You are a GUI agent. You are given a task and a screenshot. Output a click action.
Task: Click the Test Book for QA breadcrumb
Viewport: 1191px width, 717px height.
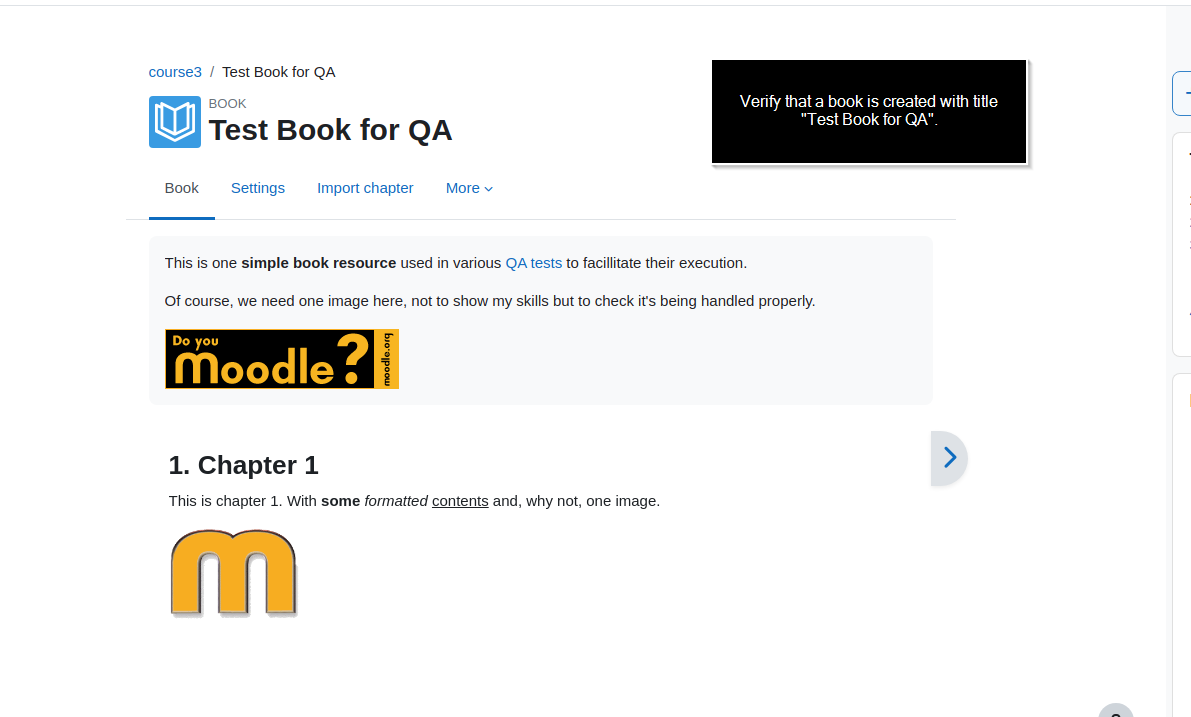279,72
